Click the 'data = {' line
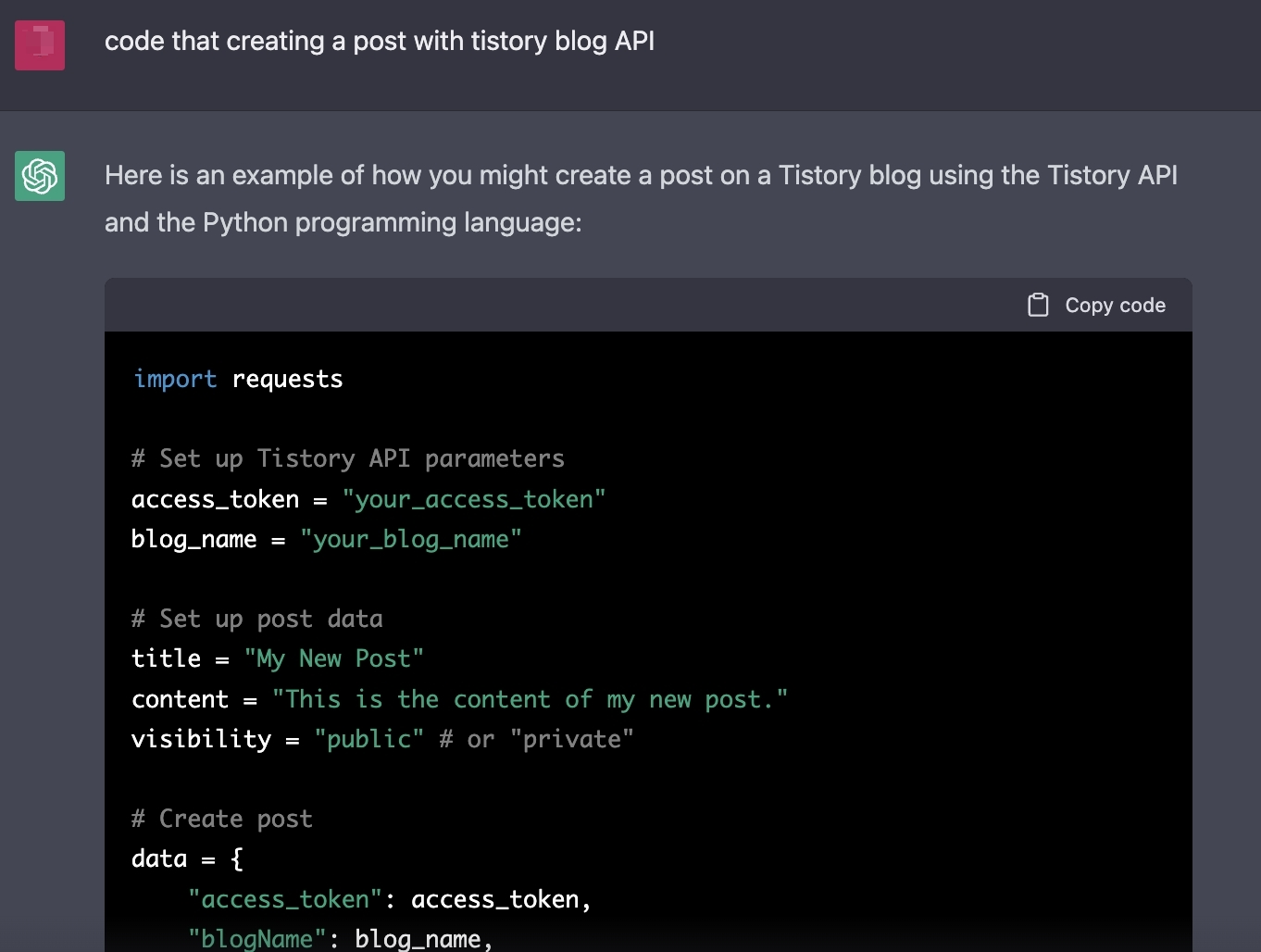This screenshot has width=1261, height=952. (x=187, y=859)
